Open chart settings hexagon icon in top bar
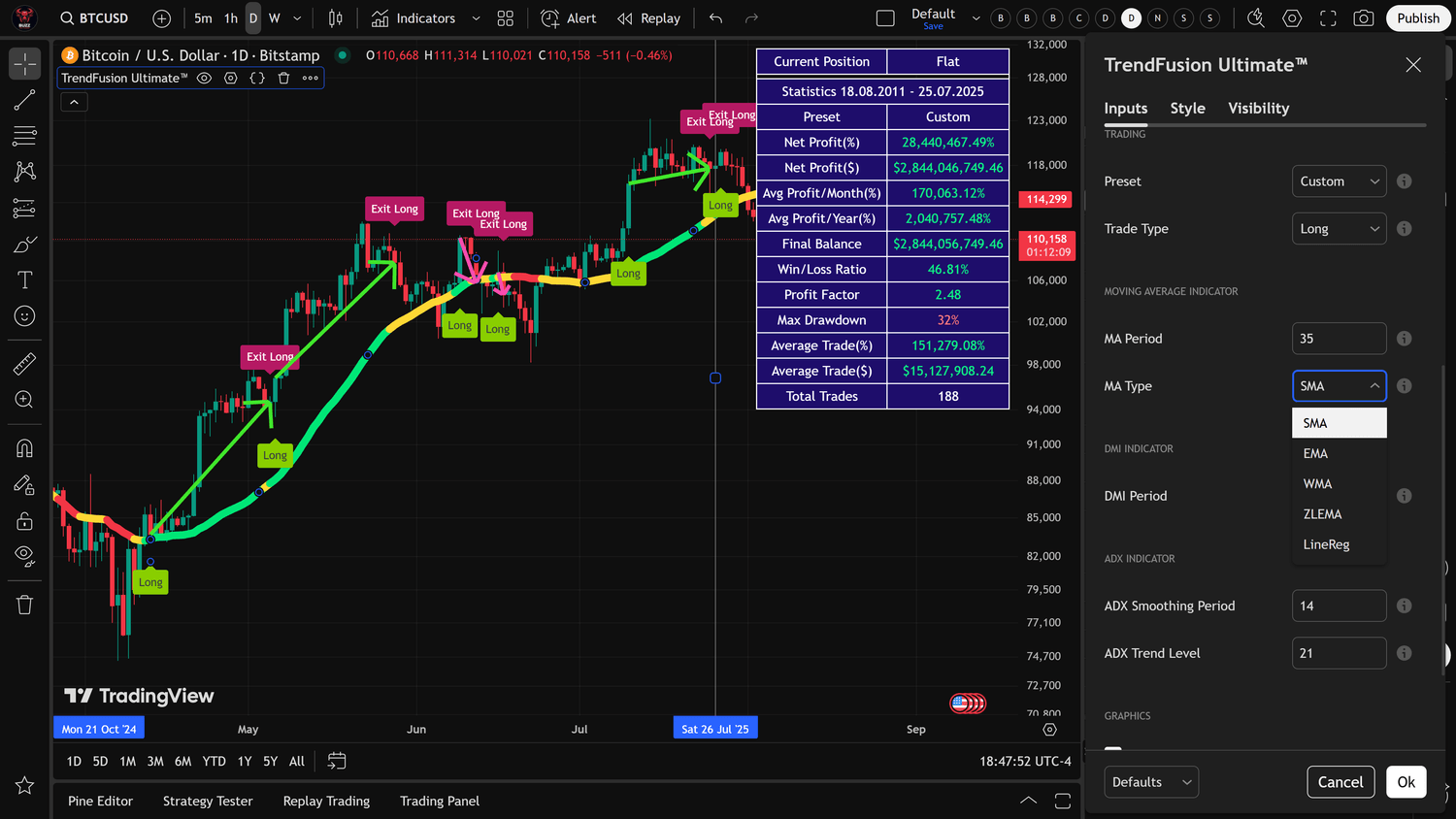 [x=1292, y=17]
